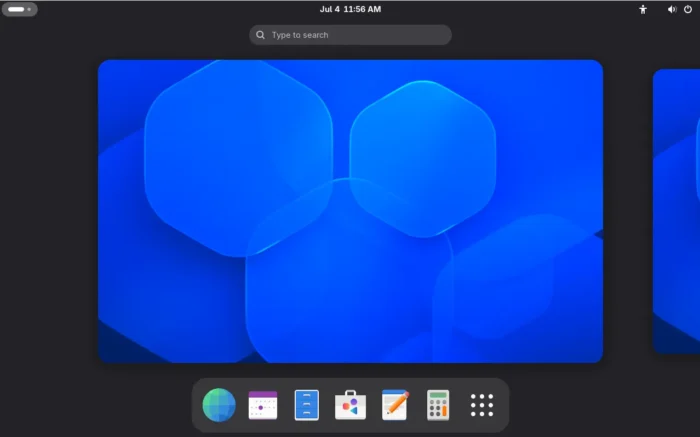Open the Files manager from the dock
The width and height of the screenshot is (700, 437).
[307, 405]
